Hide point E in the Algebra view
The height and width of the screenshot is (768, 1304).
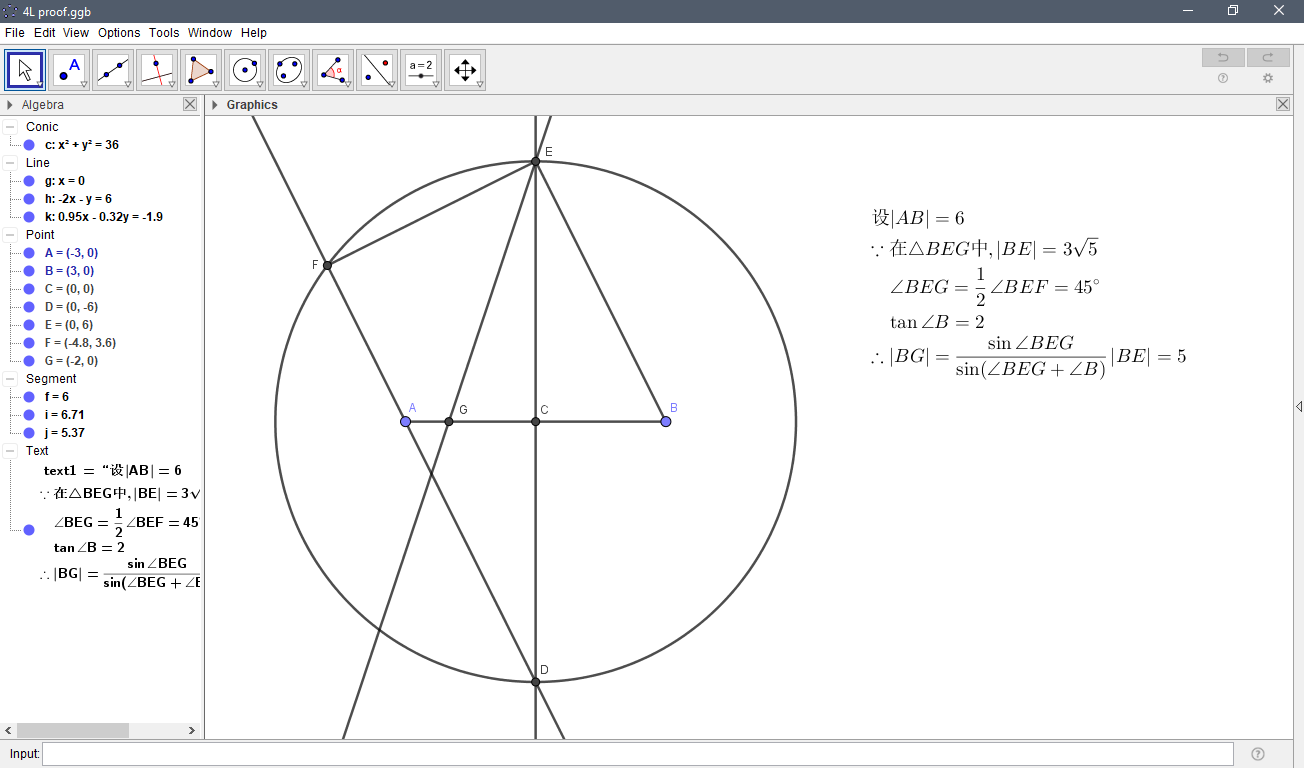28,324
